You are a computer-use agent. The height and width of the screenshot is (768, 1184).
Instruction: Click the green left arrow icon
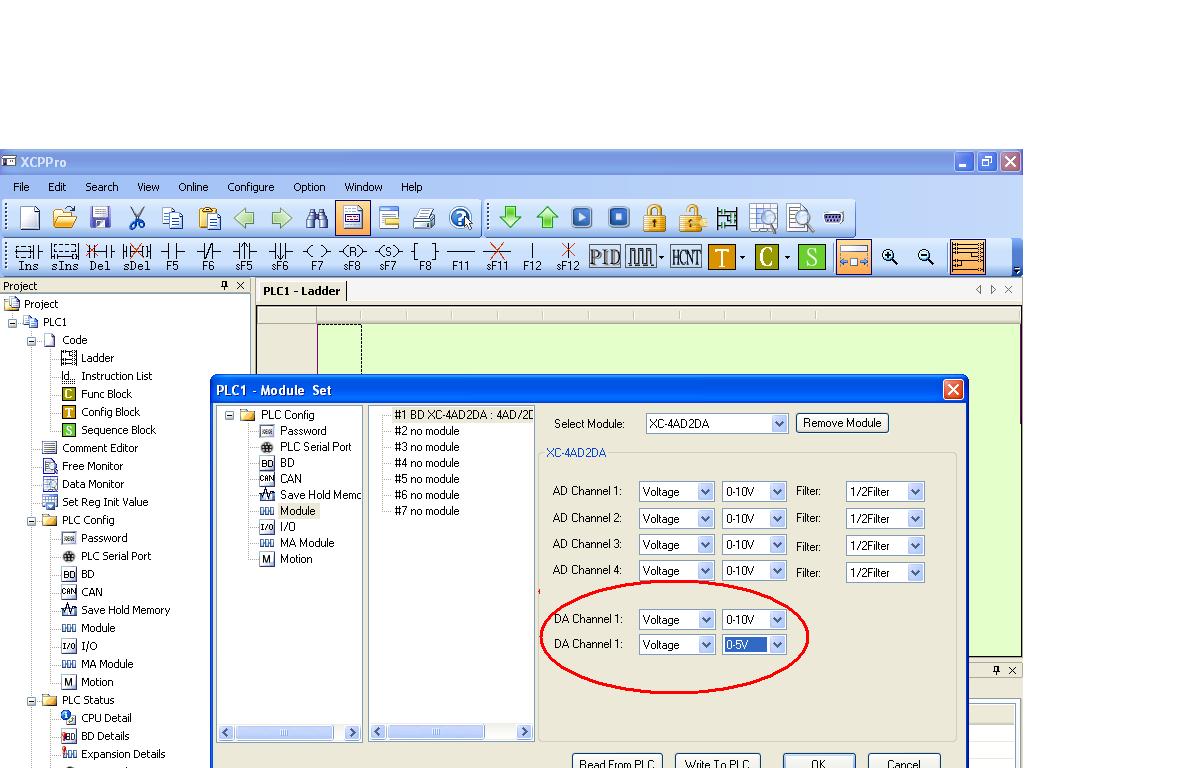245,218
